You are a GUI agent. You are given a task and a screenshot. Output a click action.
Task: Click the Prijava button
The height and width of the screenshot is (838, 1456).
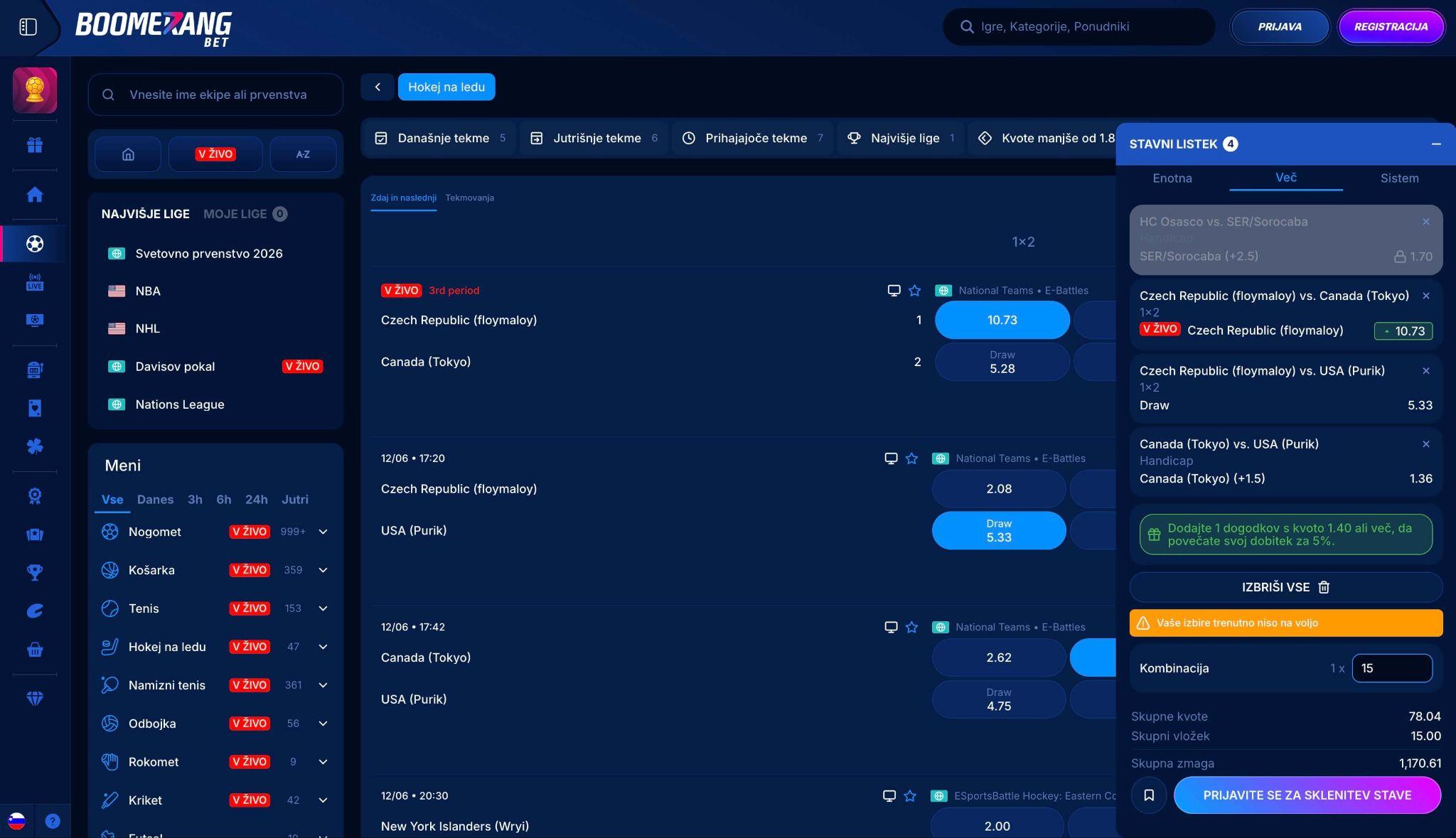(1280, 27)
